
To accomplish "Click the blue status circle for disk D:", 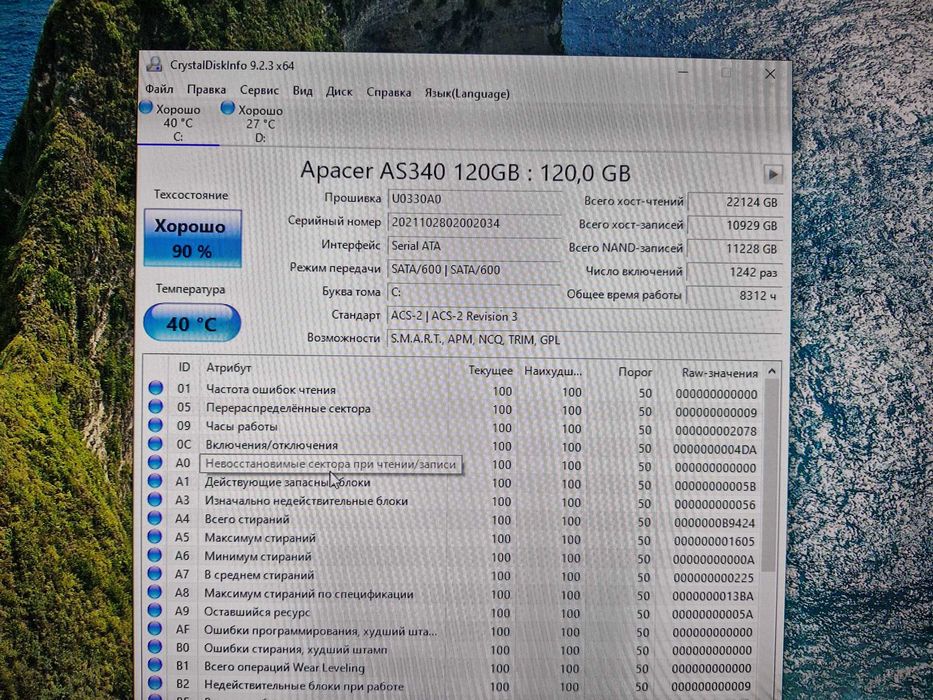I will (x=227, y=108).
